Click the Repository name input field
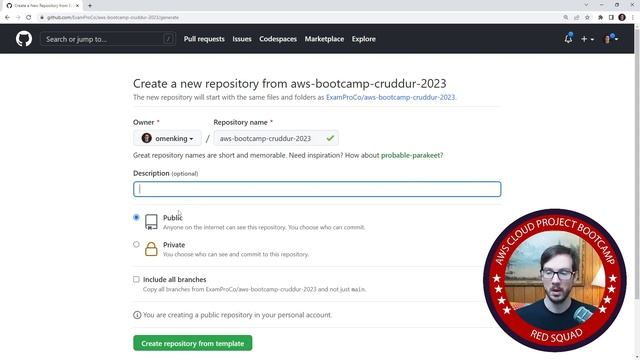The image size is (640, 360). [276, 138]
